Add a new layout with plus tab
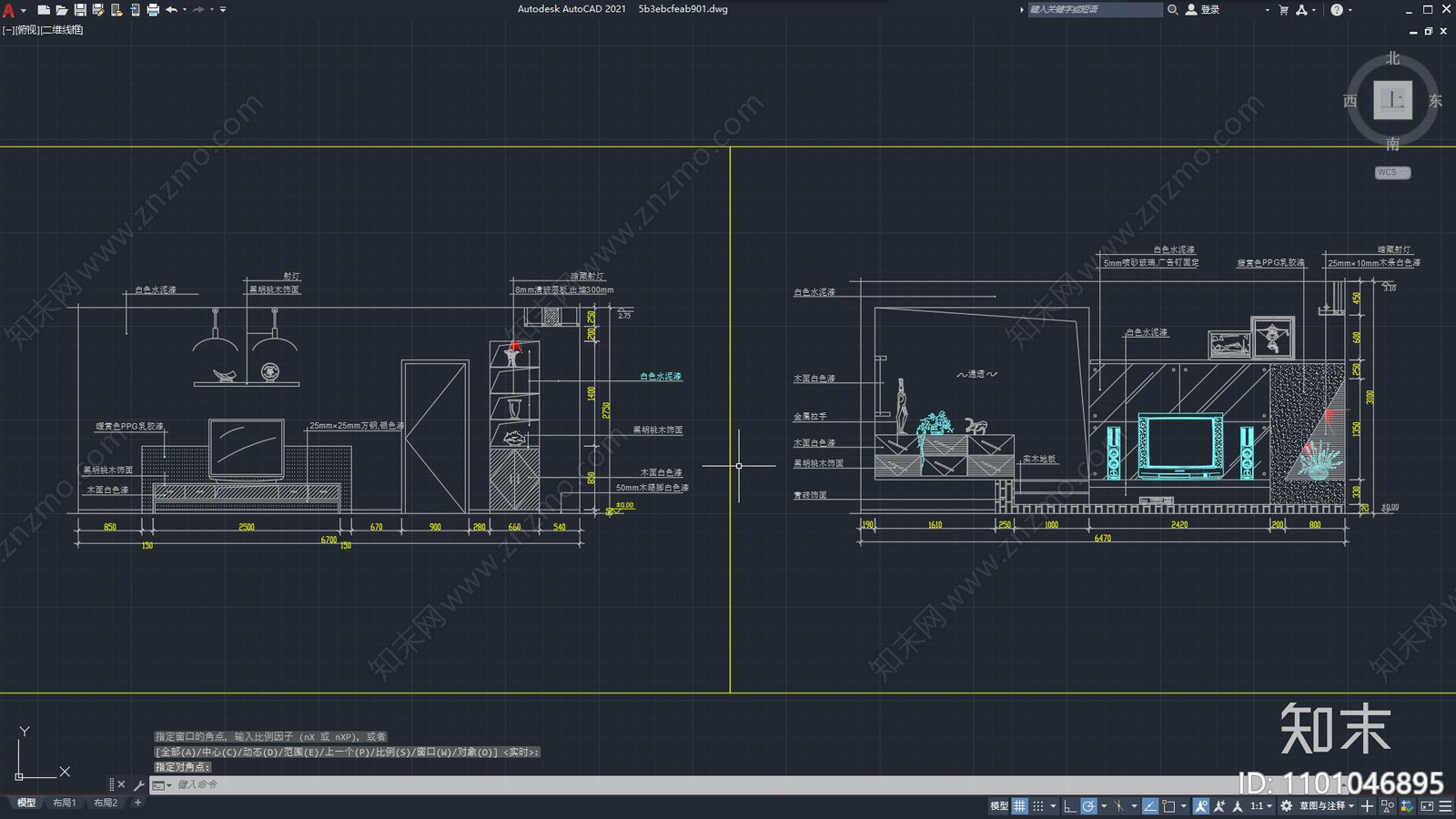 [x=137, y=803]
